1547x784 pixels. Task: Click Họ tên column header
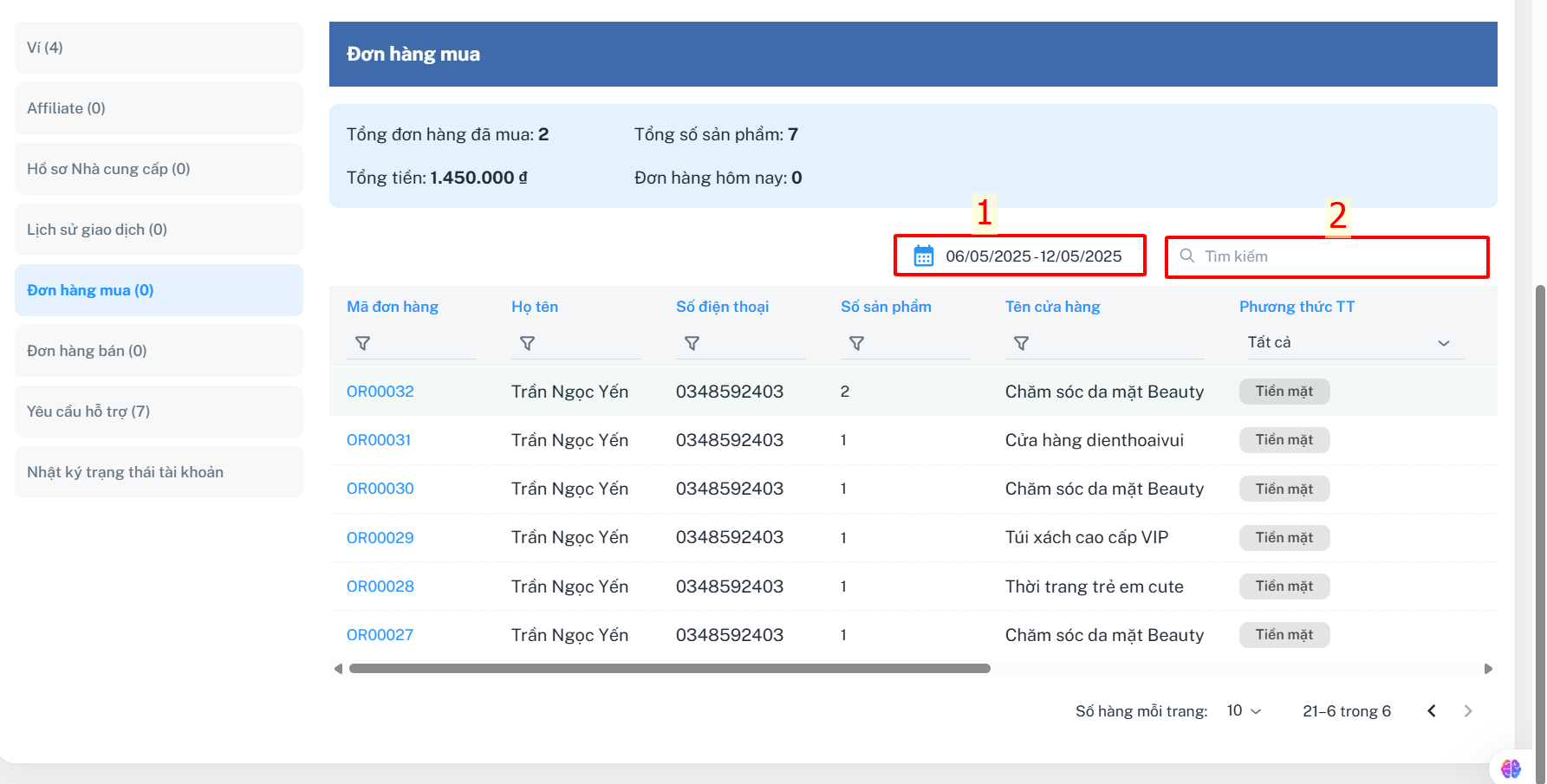click(x=535, y=307)
